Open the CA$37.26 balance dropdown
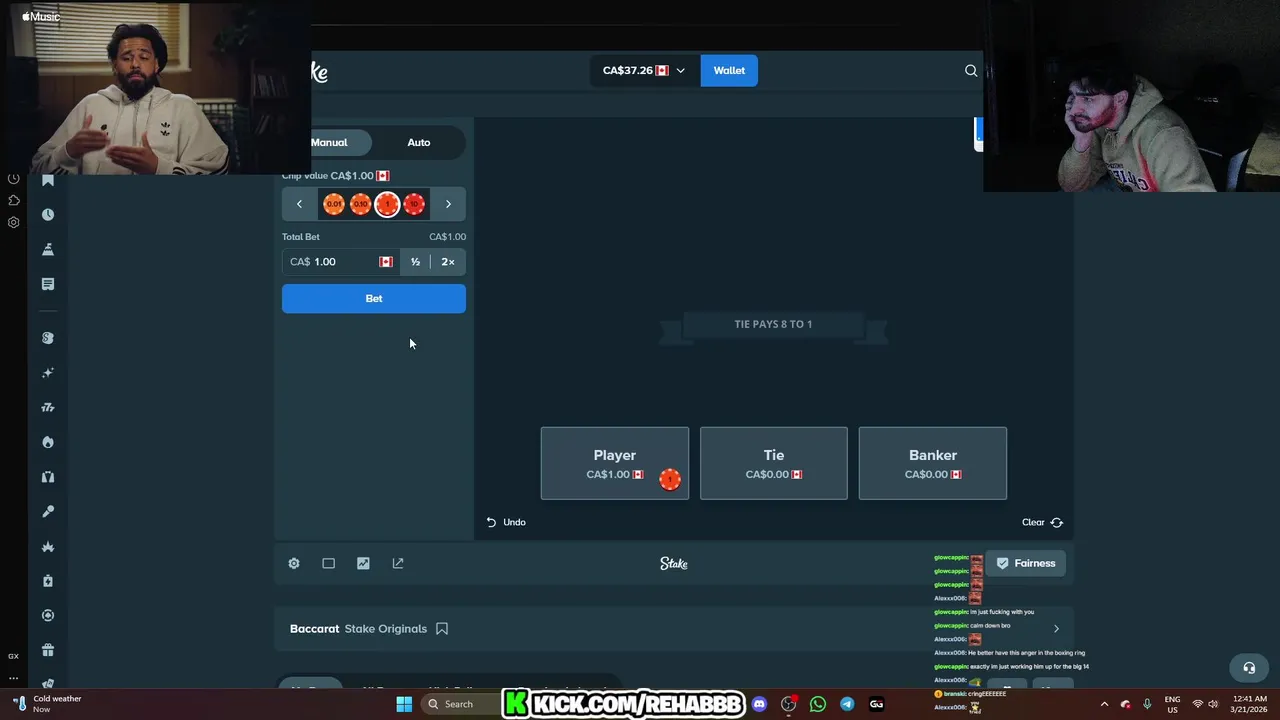Image resolution: width=1280 pixels, height=720 pixels. tap(644, 70)
